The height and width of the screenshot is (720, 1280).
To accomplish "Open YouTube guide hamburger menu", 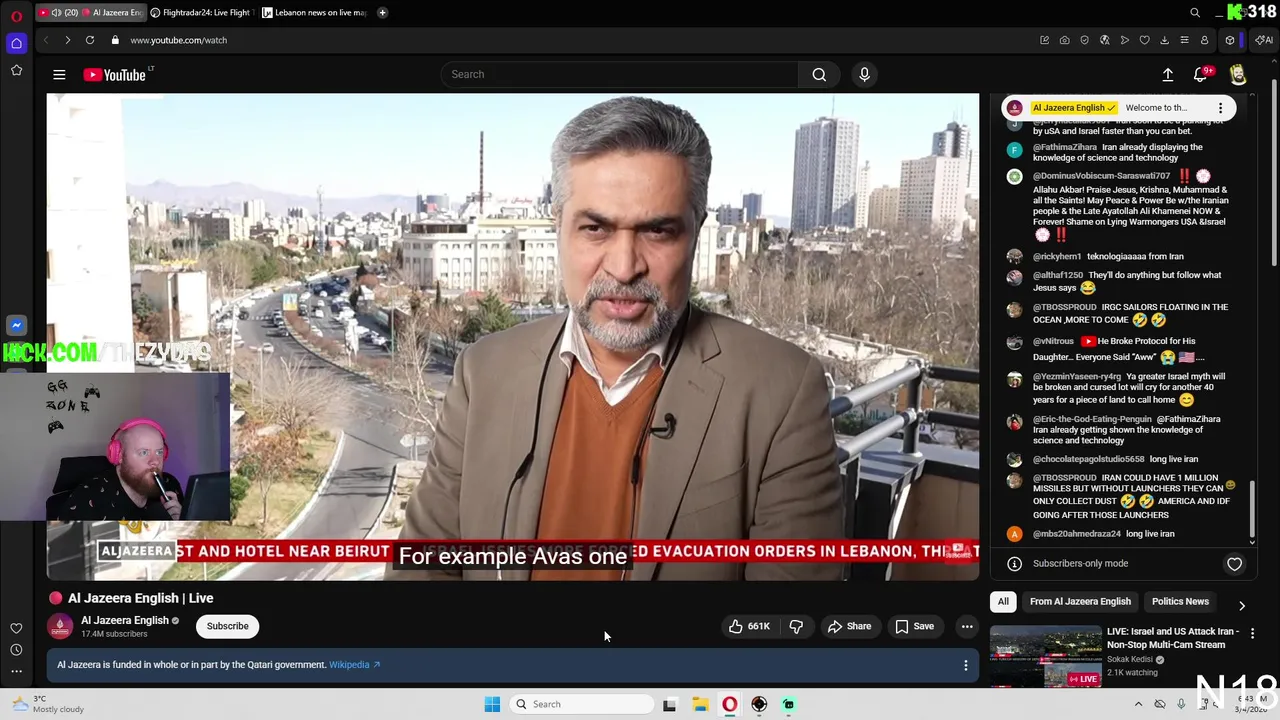I will (x=59, y=74).
